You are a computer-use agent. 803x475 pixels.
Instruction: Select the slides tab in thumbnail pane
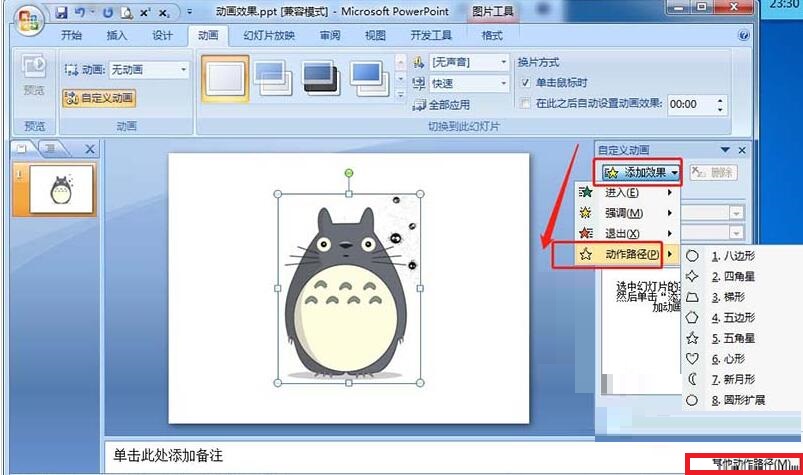[23, 148]
